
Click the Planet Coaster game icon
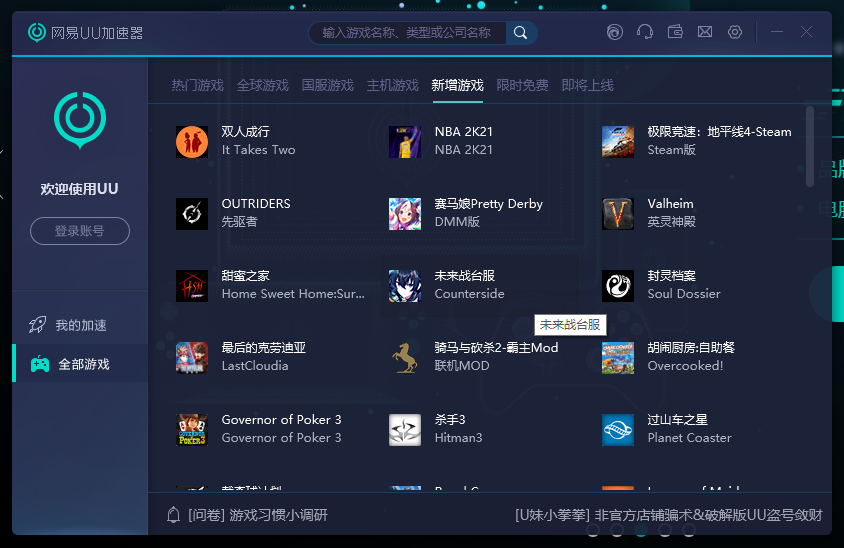pos(617,430)
